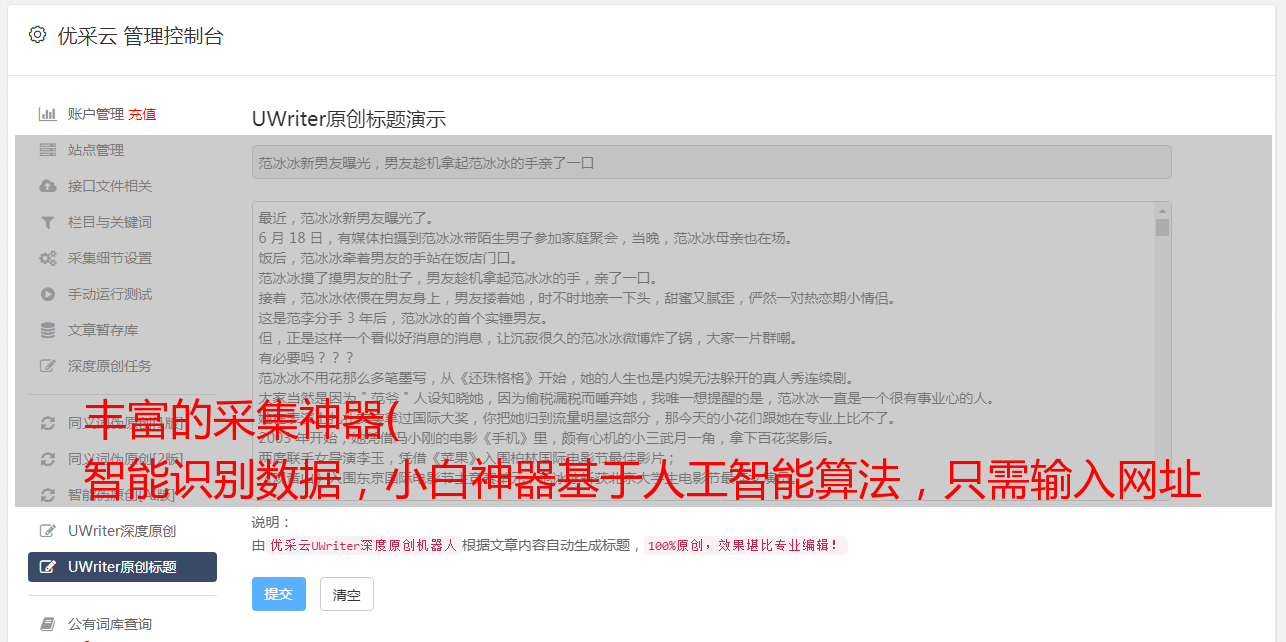Click the 清空 button

pyautogui.click(x=347, y=594)
